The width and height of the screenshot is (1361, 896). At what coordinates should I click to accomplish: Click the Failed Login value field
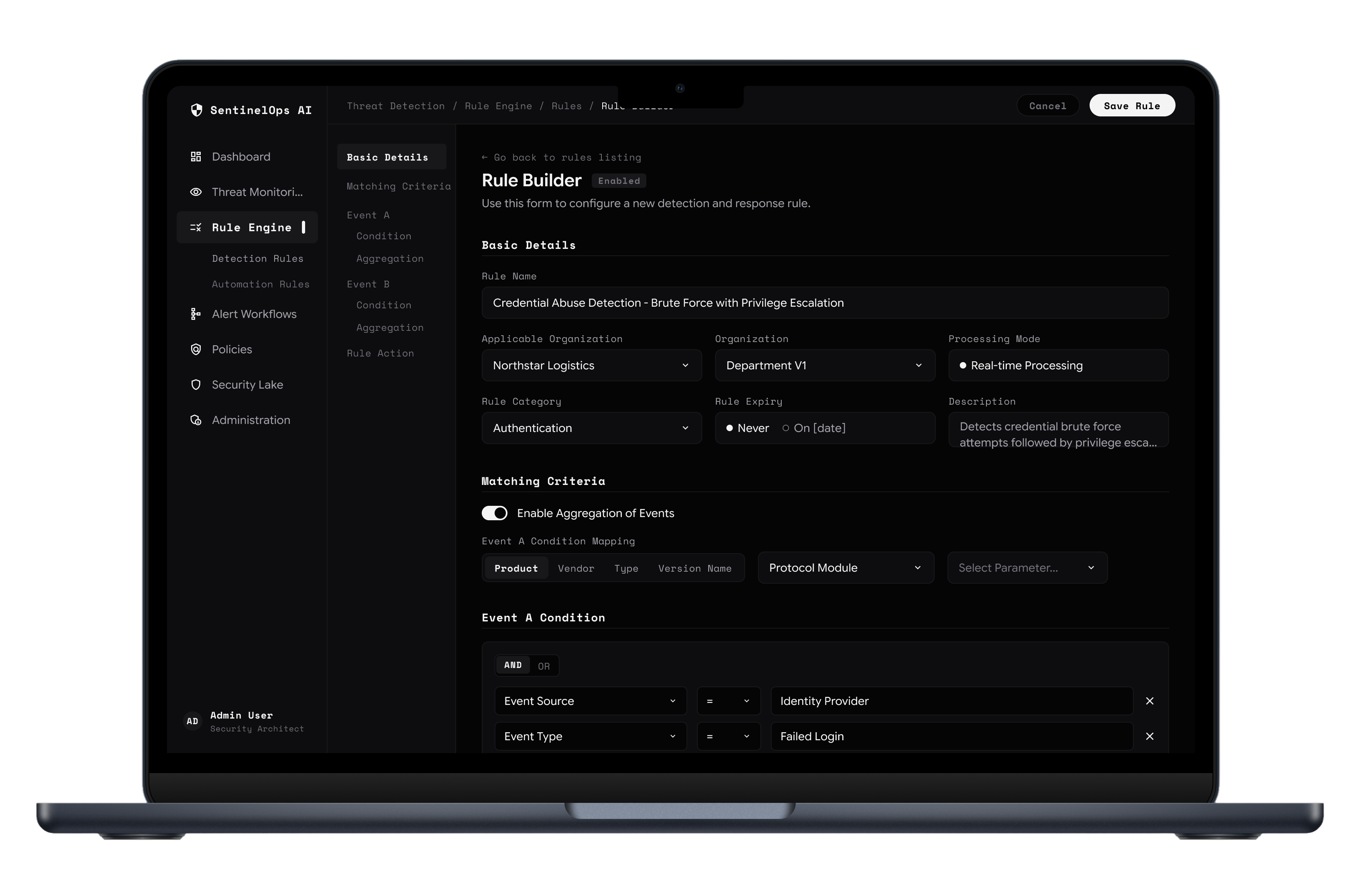[x=951, y=737]
